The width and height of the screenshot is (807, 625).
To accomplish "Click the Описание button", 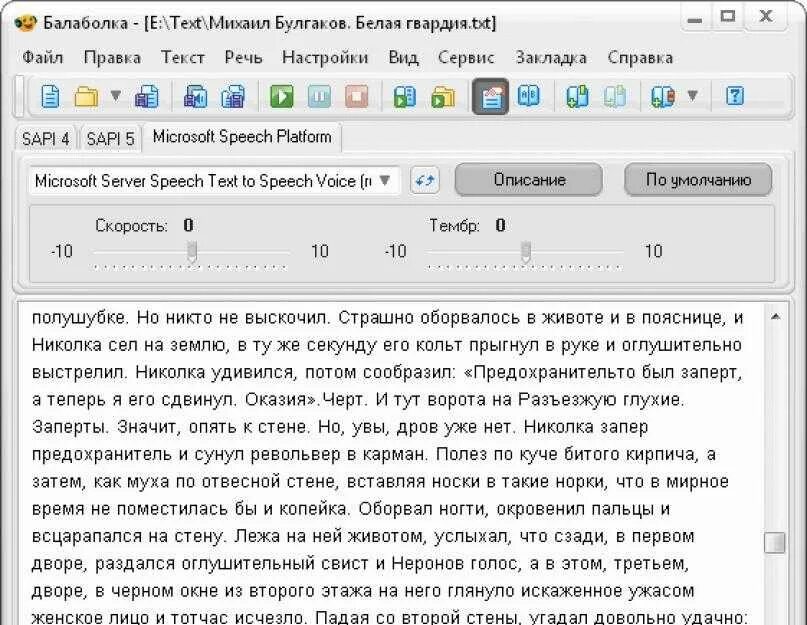I will pyautogui.click(x=529, y=180).
